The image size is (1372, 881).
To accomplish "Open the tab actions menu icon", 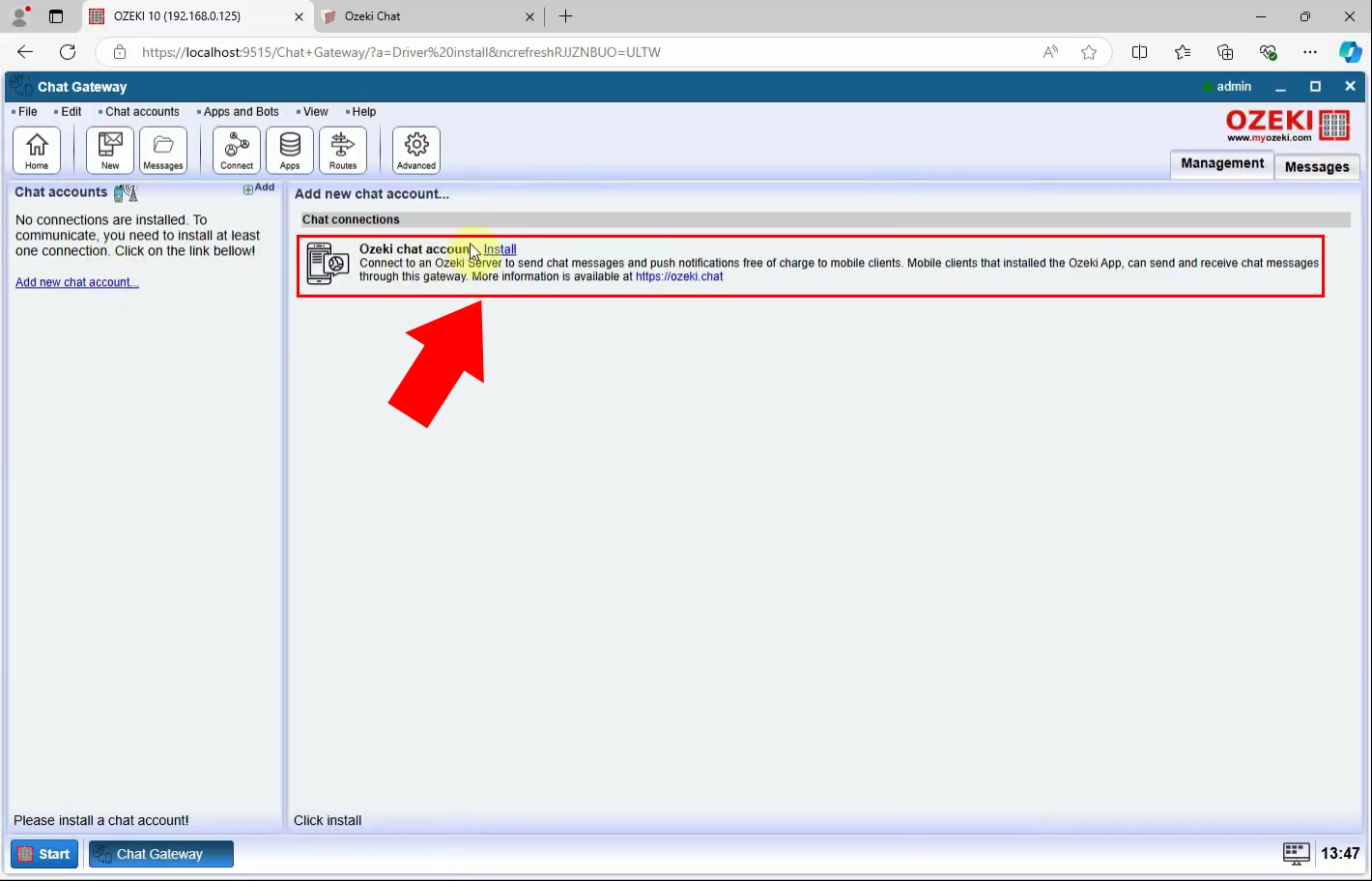I will [56, 16].
